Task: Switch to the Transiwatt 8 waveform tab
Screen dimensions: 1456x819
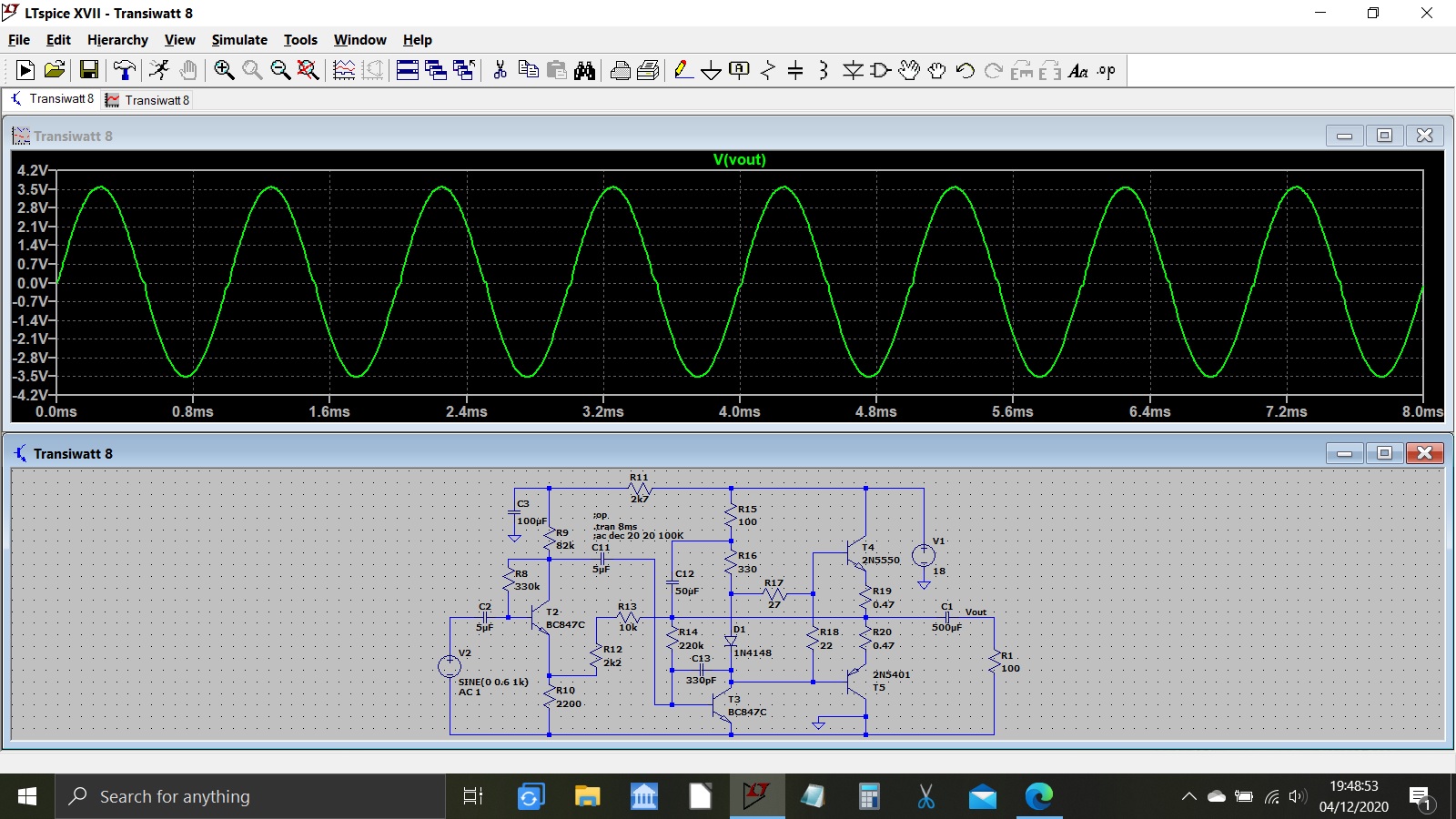Action: click(x=147, y=100)
